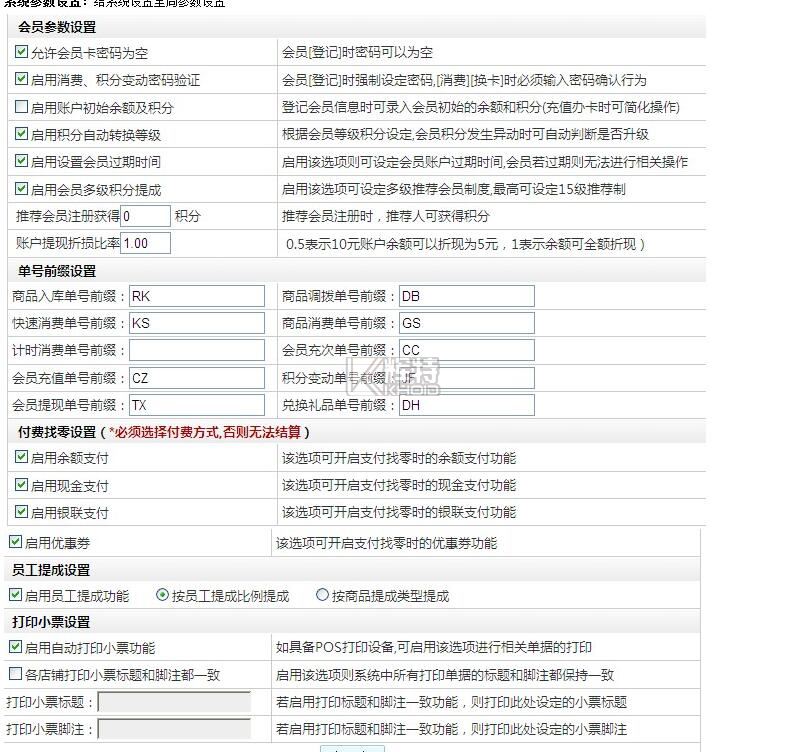The width and height of the screenshot is (793, 752).
Task: Click the 会员参数设置 section header
Action: click(x=57, y=27)
